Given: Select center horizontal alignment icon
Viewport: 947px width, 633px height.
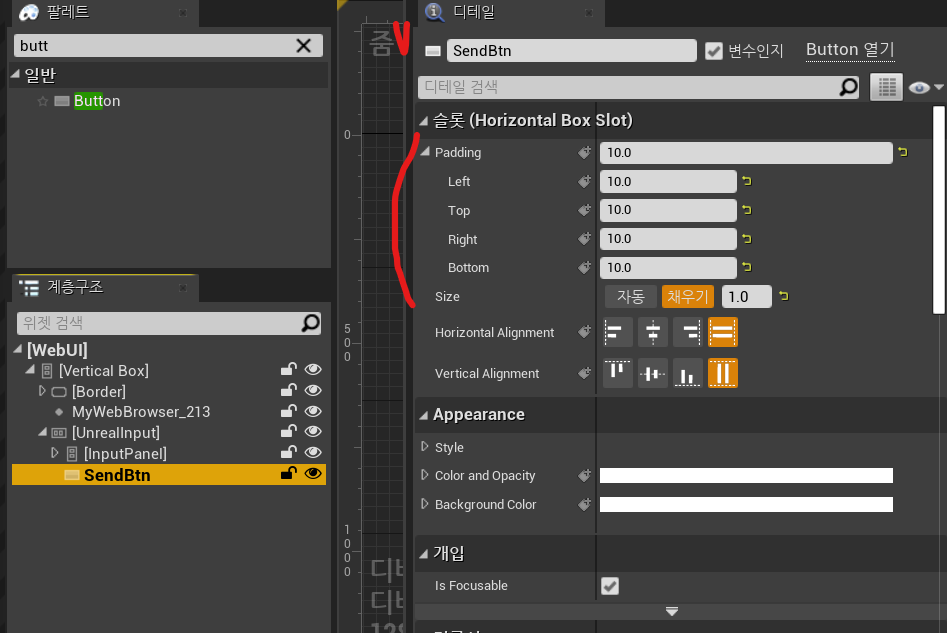Looking at the screenshot, I should (653, 332).
